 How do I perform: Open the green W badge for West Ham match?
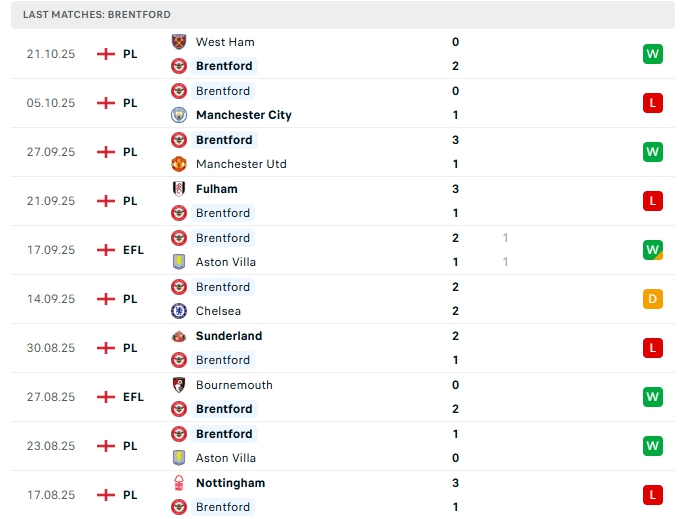[653, 54]
